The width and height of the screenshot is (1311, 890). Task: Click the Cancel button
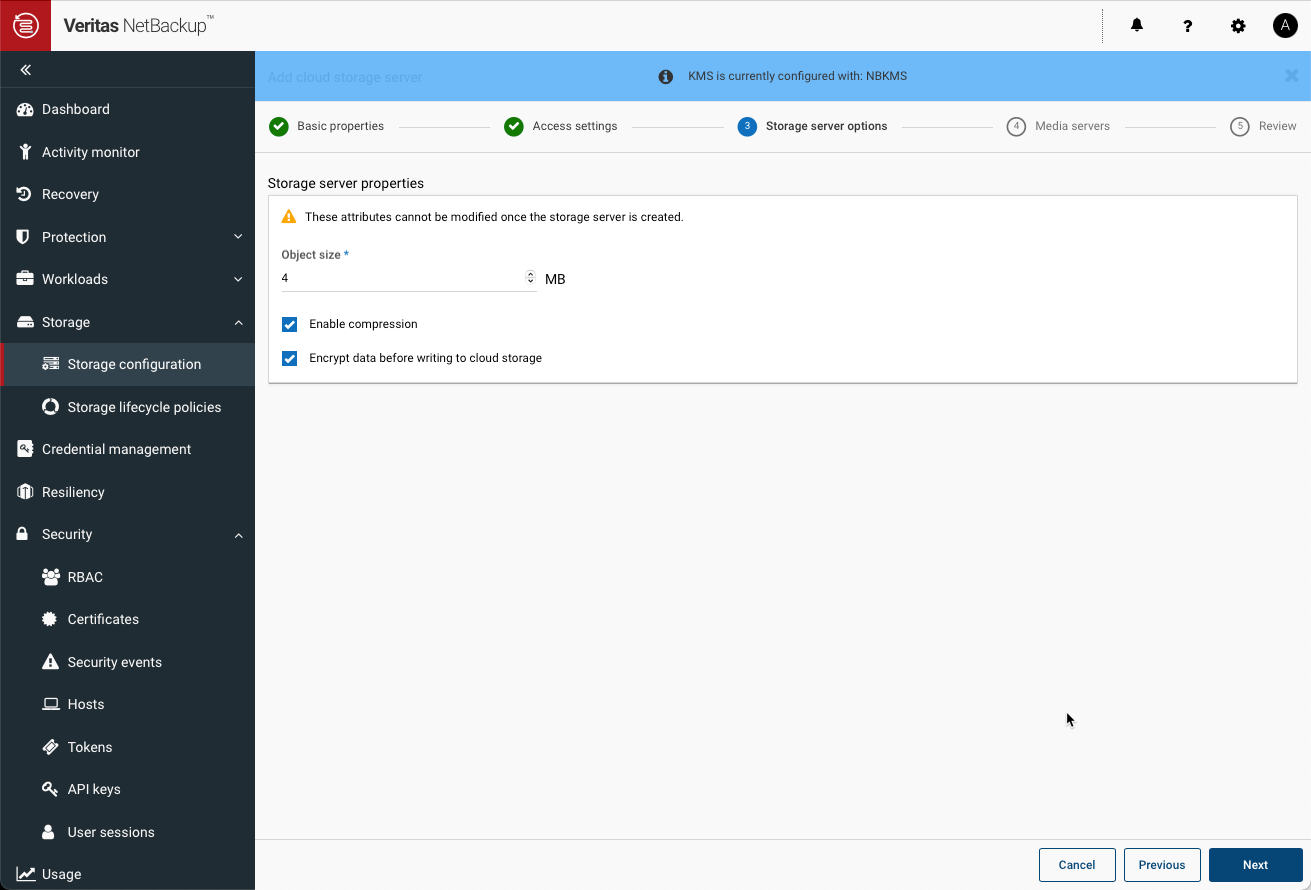coord(1077,865)
